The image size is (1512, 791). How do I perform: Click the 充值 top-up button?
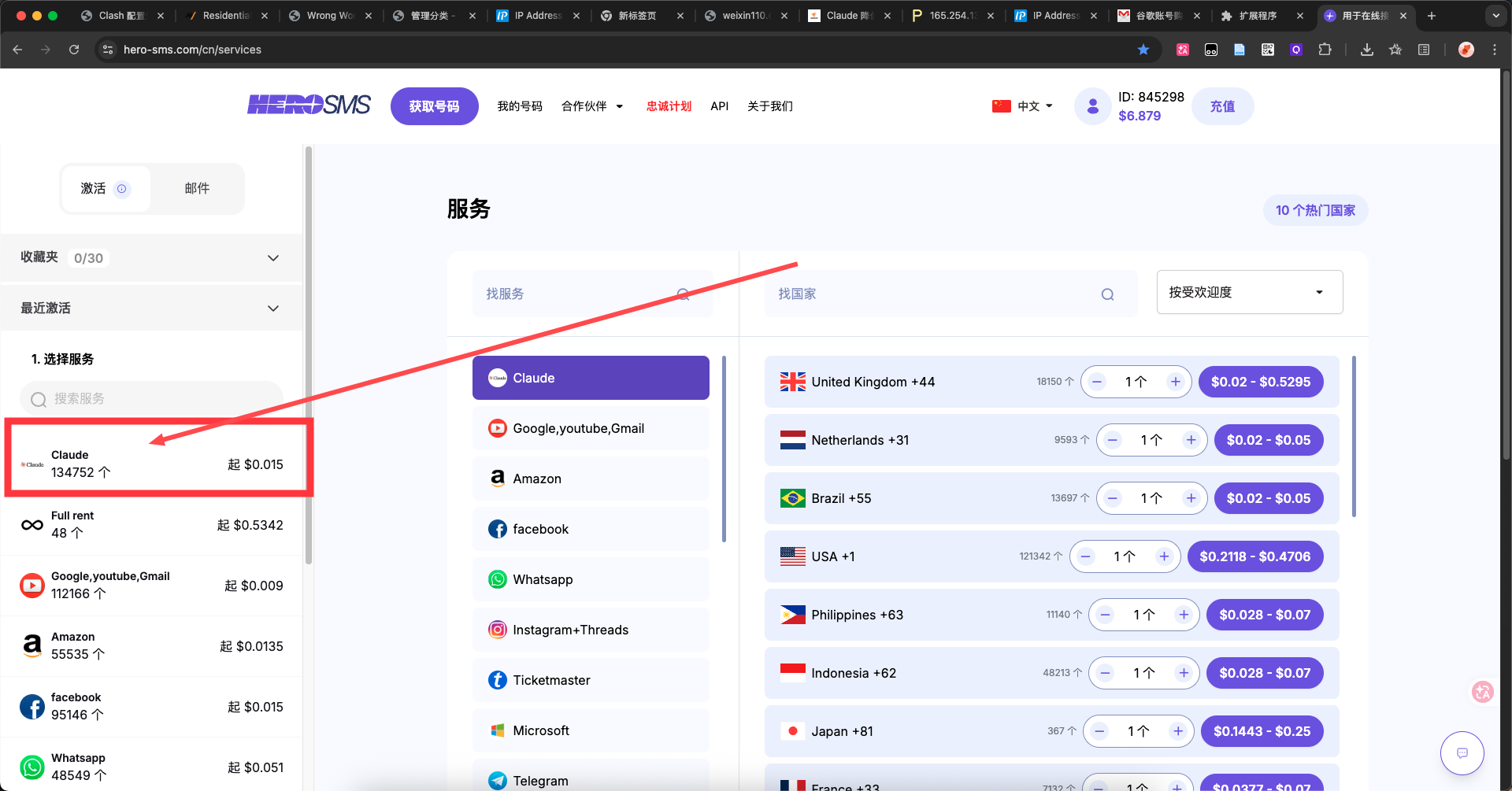1222,106
